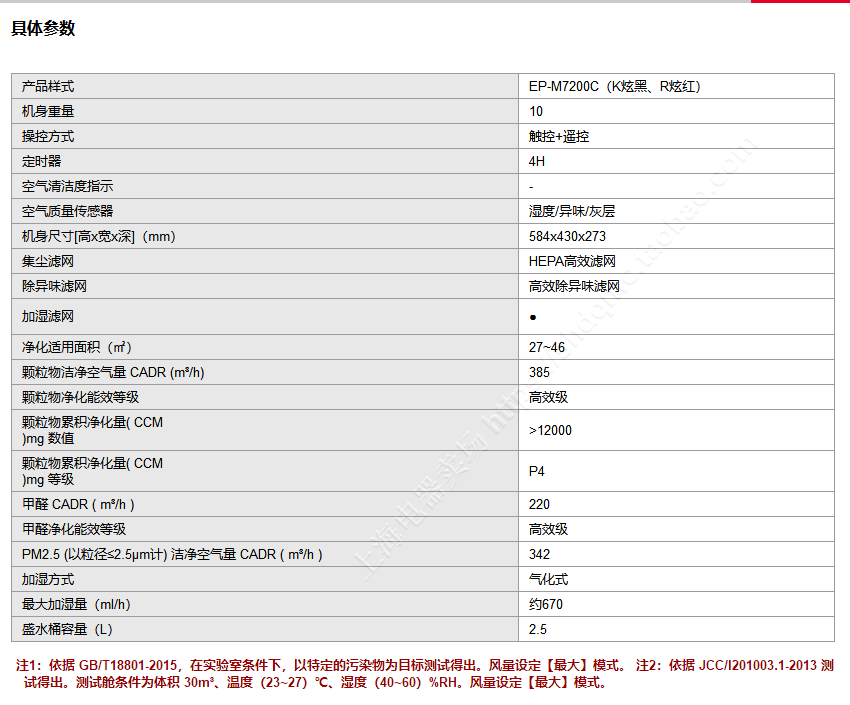Click the value "EP-M7200C（K炫黑、R炫红）"
Viewport: 850px width, 705px height.
(615, 86)
